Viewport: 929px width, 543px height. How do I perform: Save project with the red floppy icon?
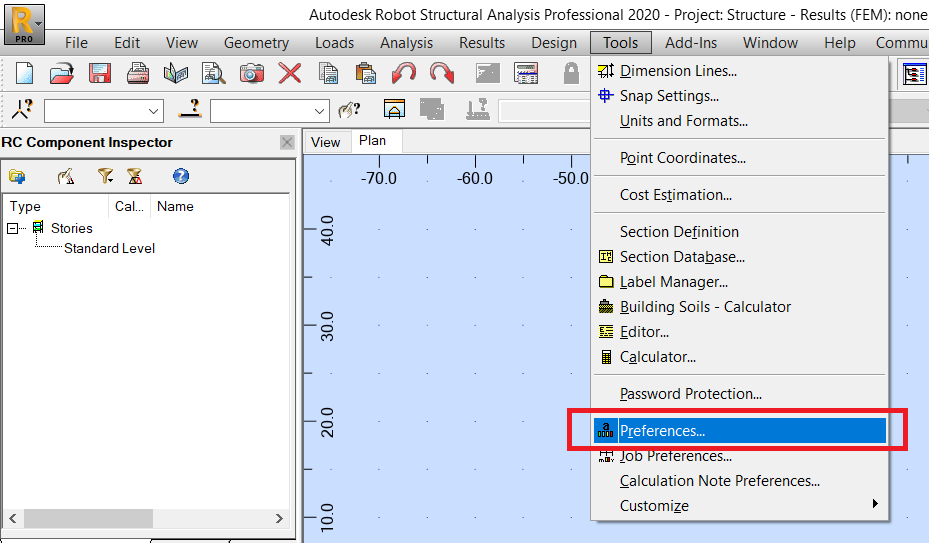pyautogui.click(x=100, y=74)
